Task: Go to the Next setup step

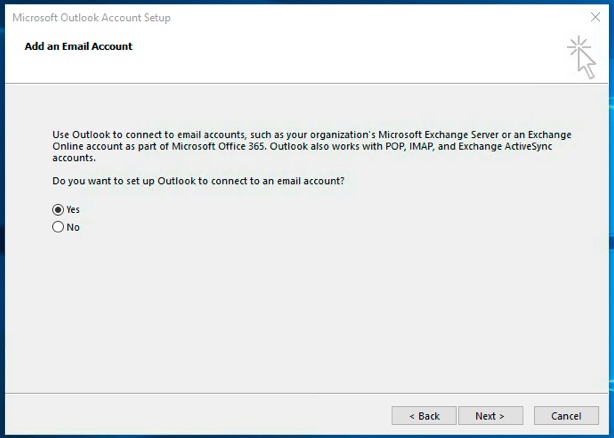Action: pyautogui.click(x=490, y=416)
